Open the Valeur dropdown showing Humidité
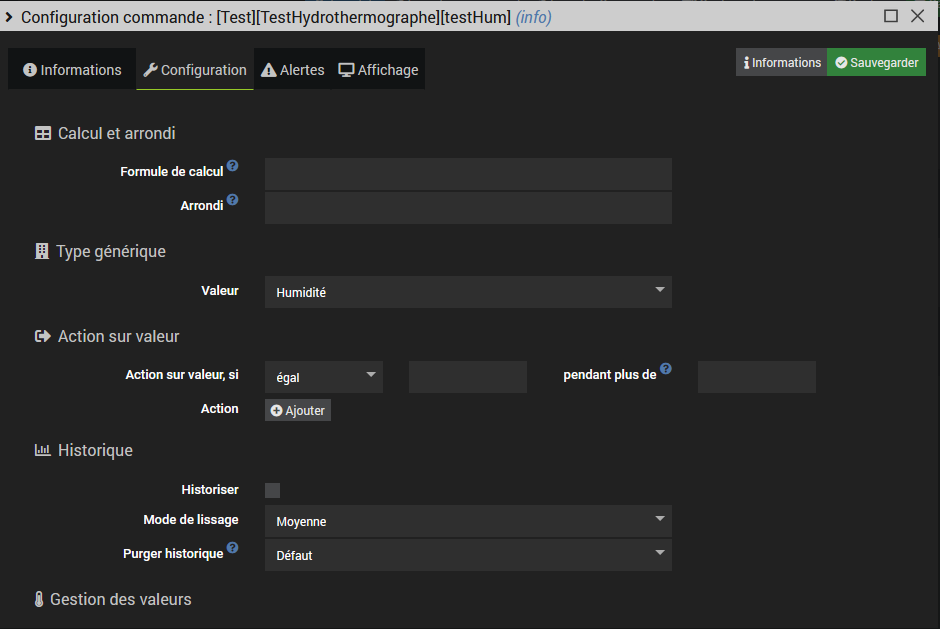 [468, 292]
